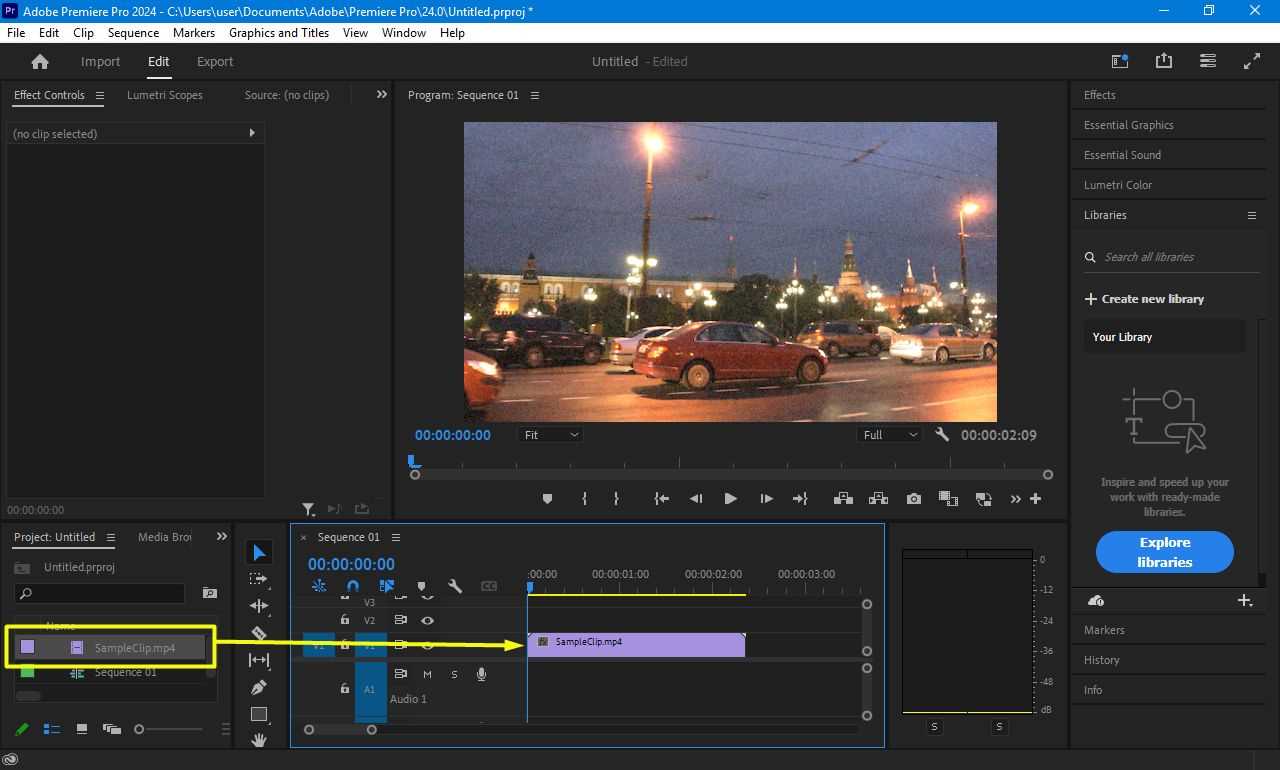Open Effect Controls panel menu
The width and height of the screenshot is (1280, 770).
pos(100,96)
